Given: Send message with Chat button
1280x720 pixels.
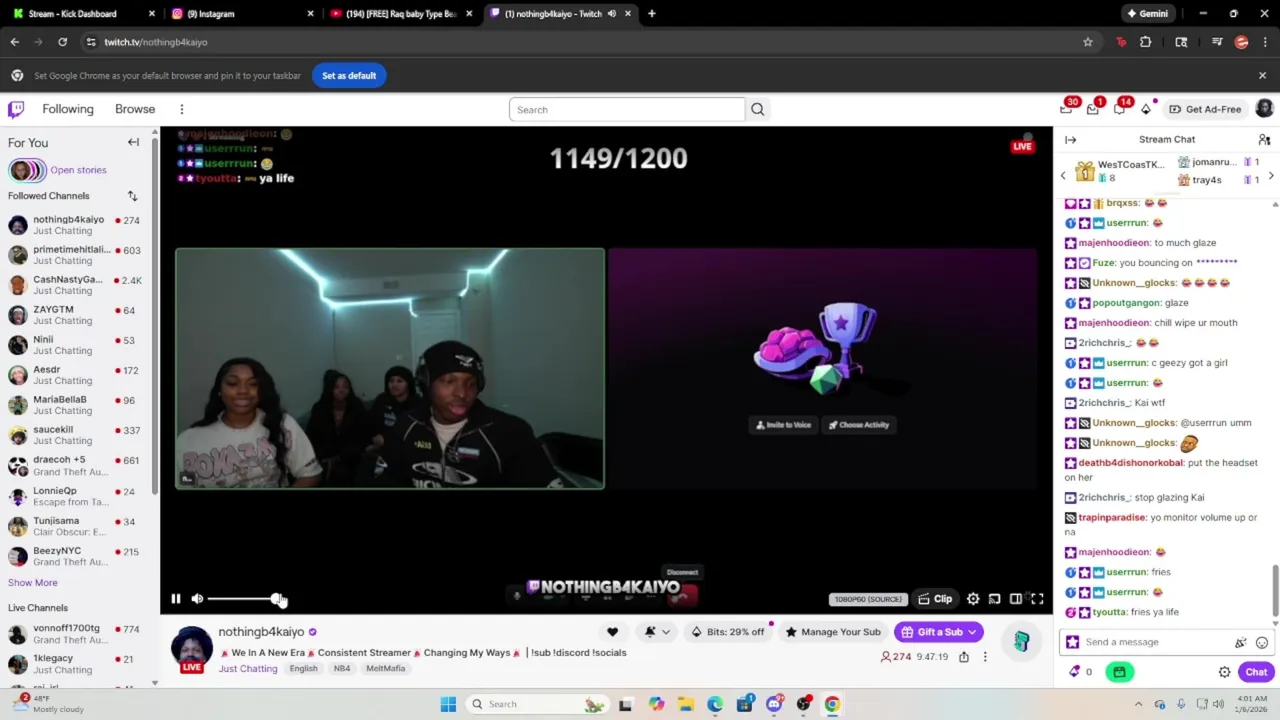Looking at the screenshot, I should [x=1256, y=672].
